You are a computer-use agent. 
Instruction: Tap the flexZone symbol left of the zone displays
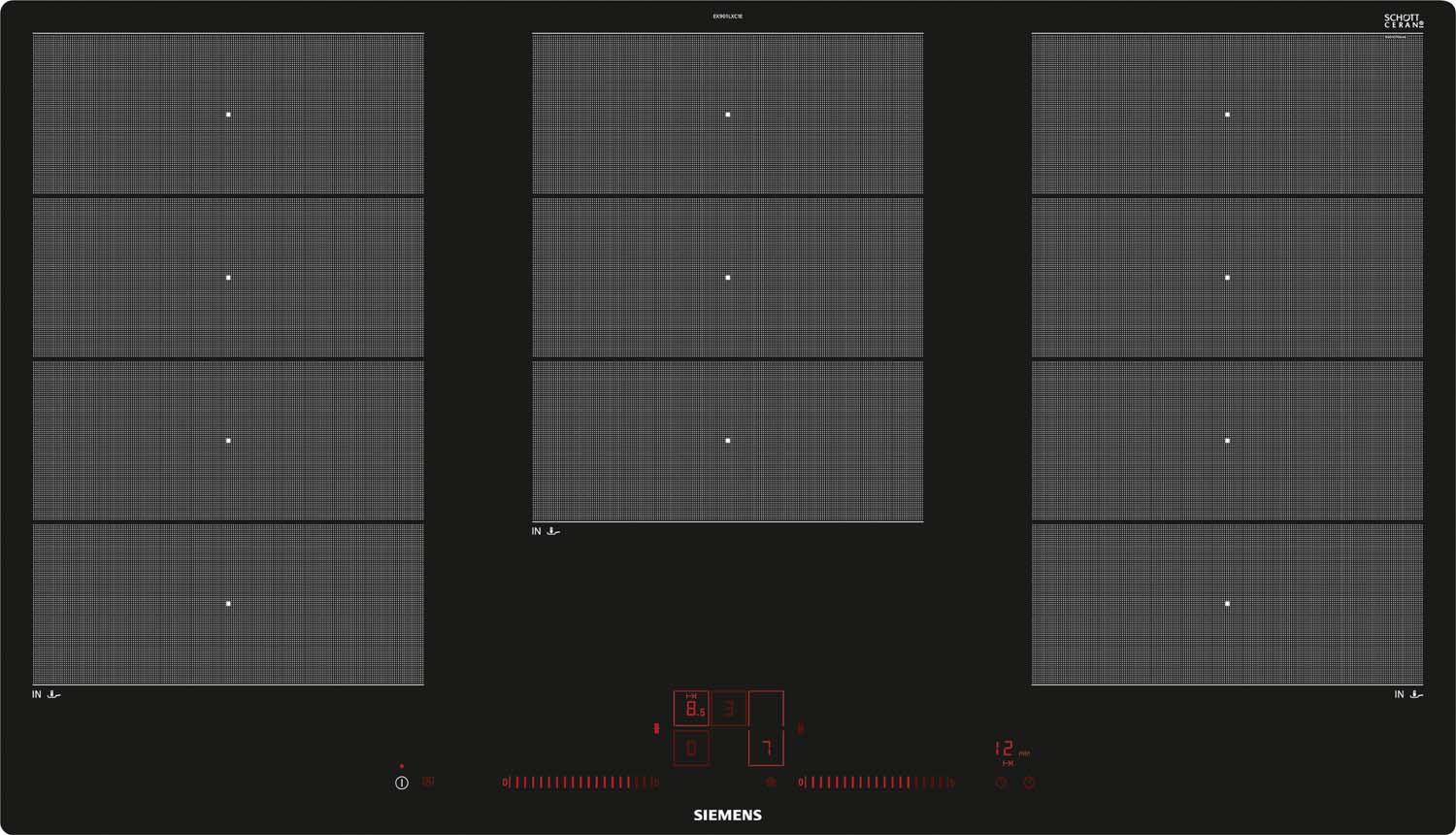(x=656, y=728)
